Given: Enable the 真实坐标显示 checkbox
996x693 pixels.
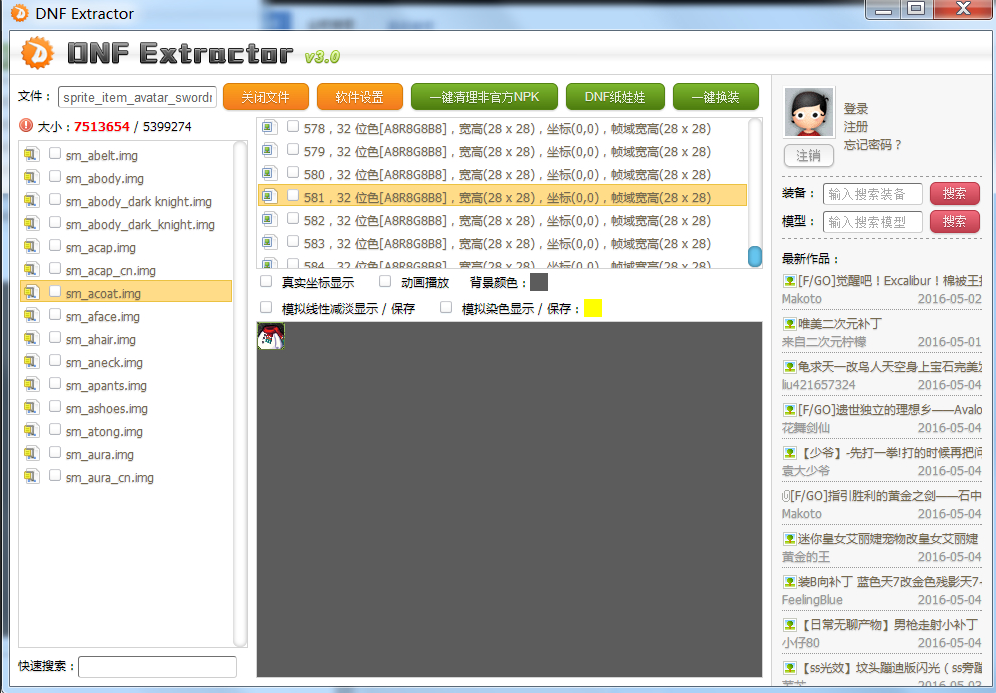Looking at the screenshot, I should click(266, 282).
